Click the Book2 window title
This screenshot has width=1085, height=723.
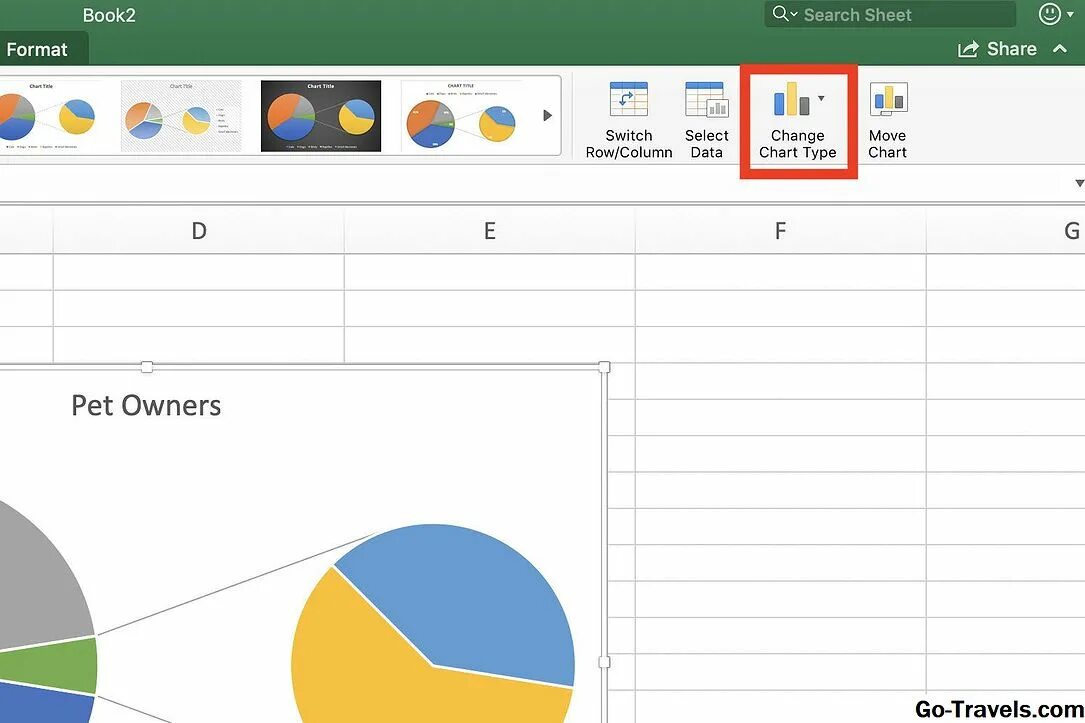[109, 15]
